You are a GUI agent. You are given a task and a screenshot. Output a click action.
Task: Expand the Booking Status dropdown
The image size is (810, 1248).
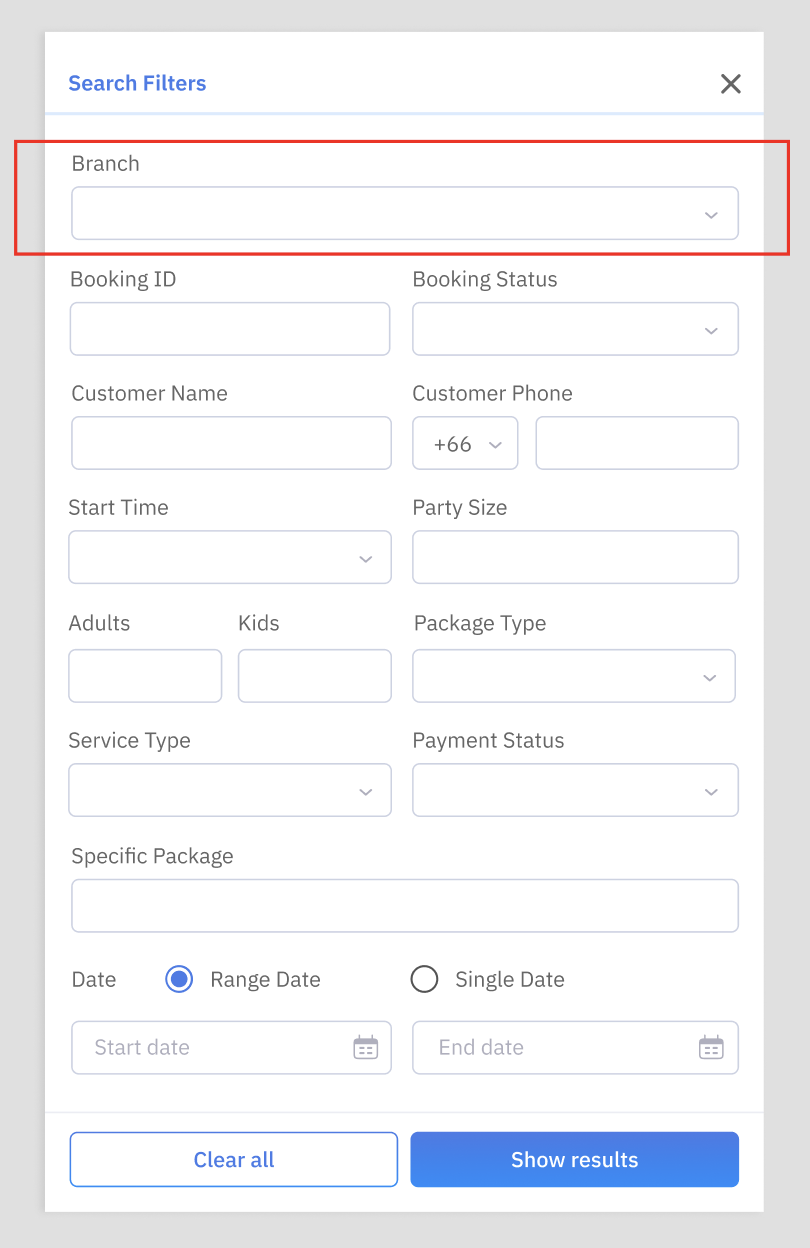pos(575,329)
